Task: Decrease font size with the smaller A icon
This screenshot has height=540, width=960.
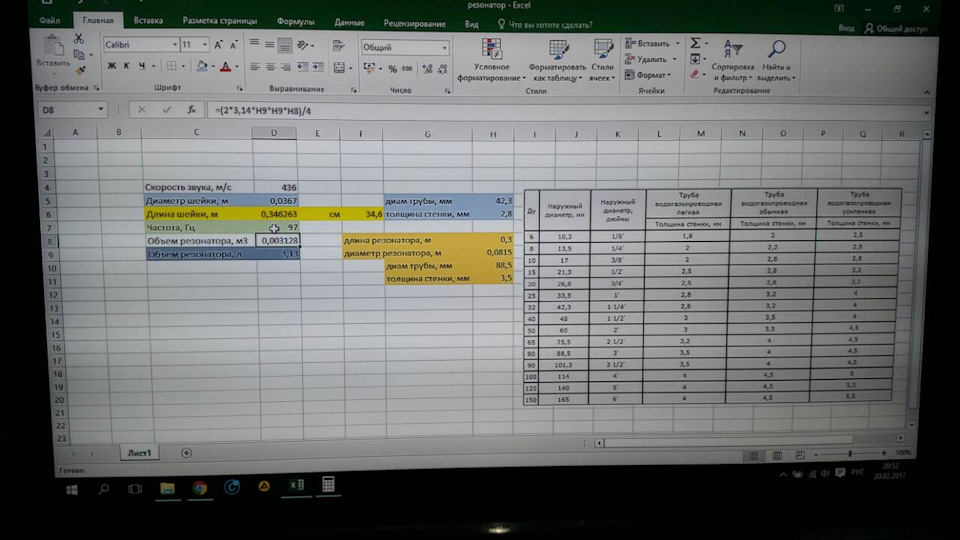Action: [x=233, y=45]
